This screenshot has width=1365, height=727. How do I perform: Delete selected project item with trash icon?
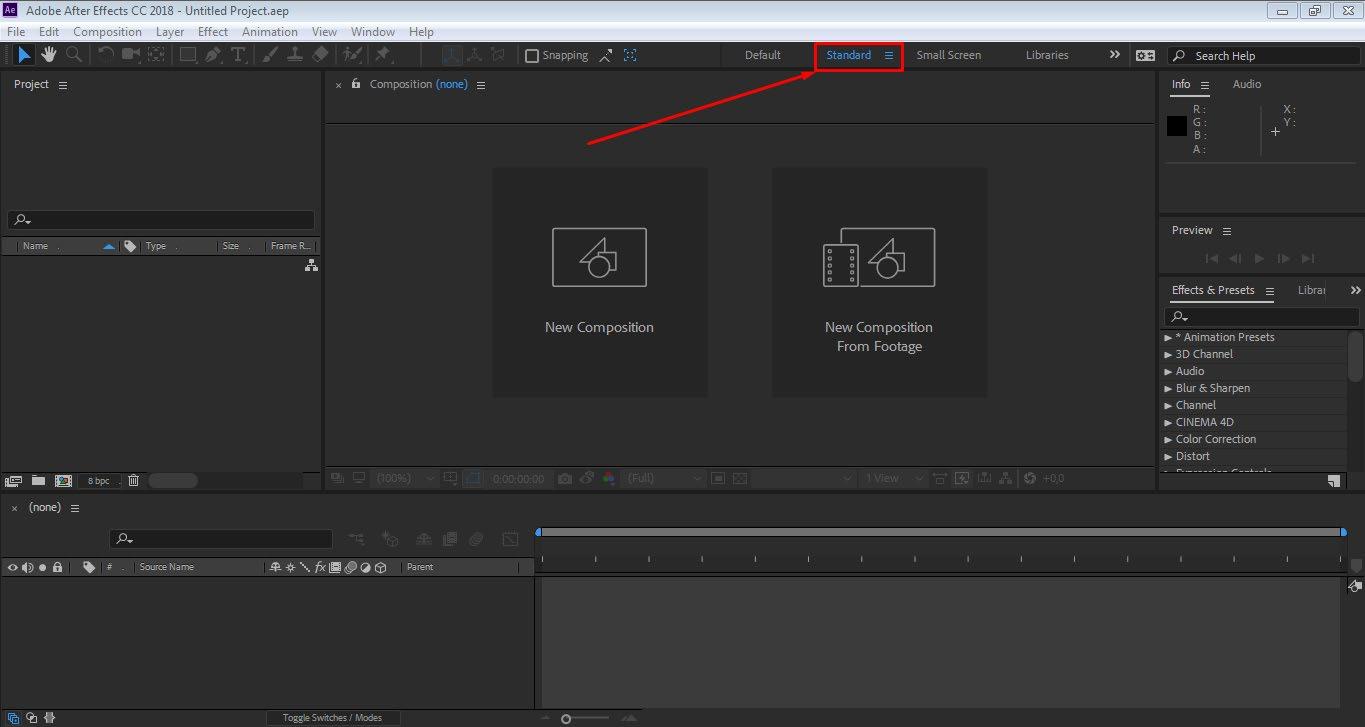(x=134, y=481)
